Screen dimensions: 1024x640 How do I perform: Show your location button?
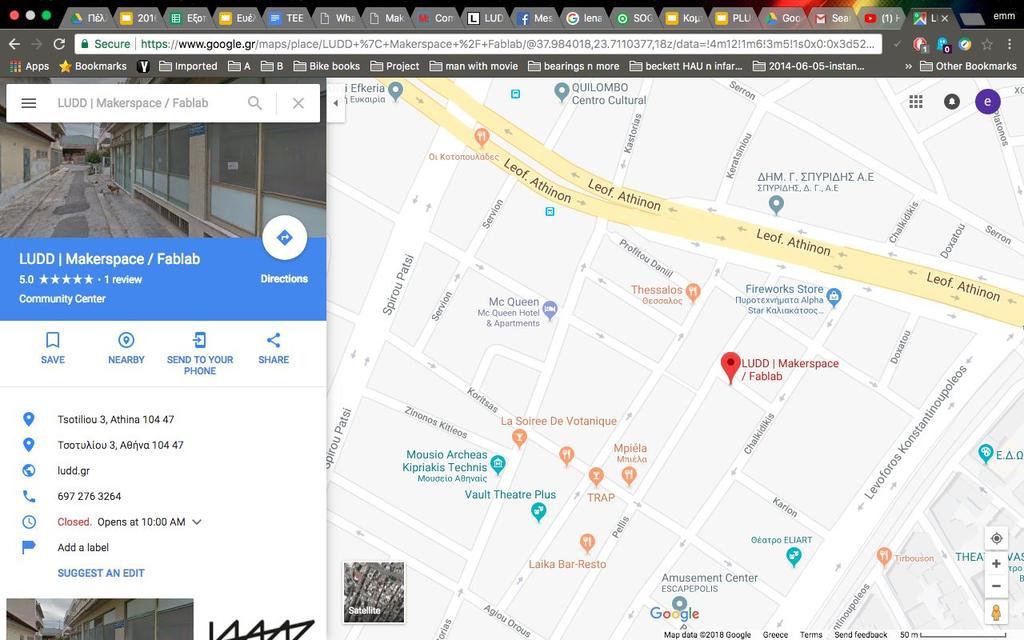(x=997, y=538)
